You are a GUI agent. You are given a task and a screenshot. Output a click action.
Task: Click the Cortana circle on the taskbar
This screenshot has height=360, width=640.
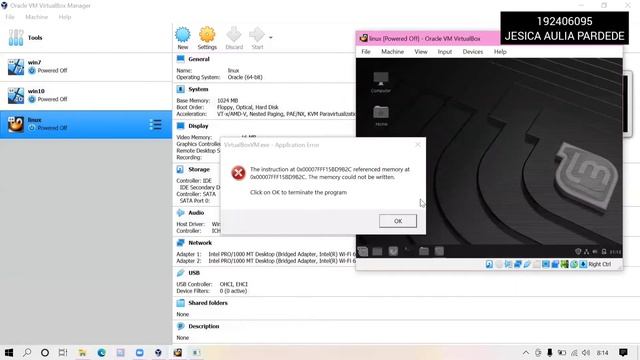tap(45, 353)
